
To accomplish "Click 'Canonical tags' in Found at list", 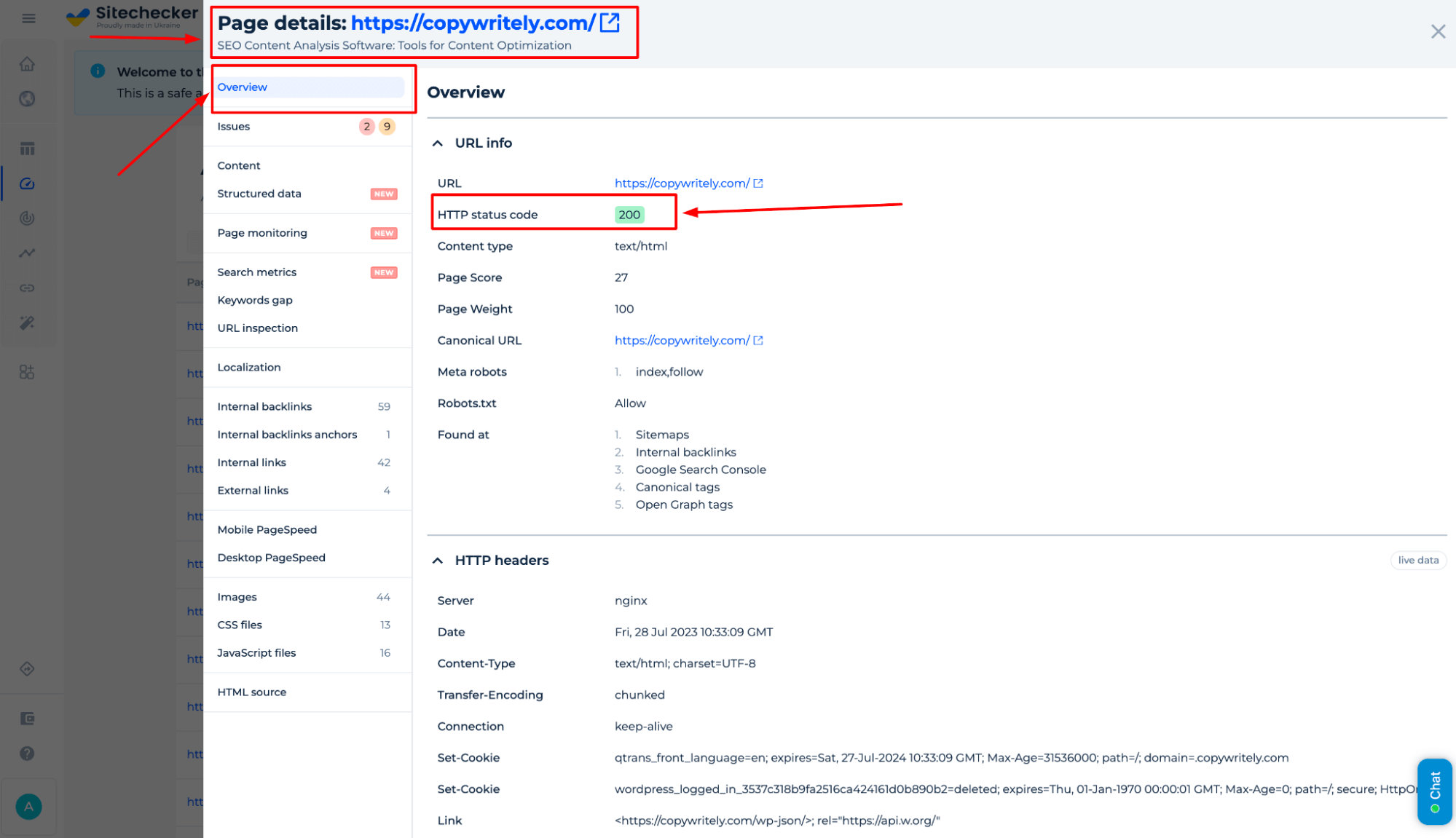I will pyautogui.click(x=677, y=487).
